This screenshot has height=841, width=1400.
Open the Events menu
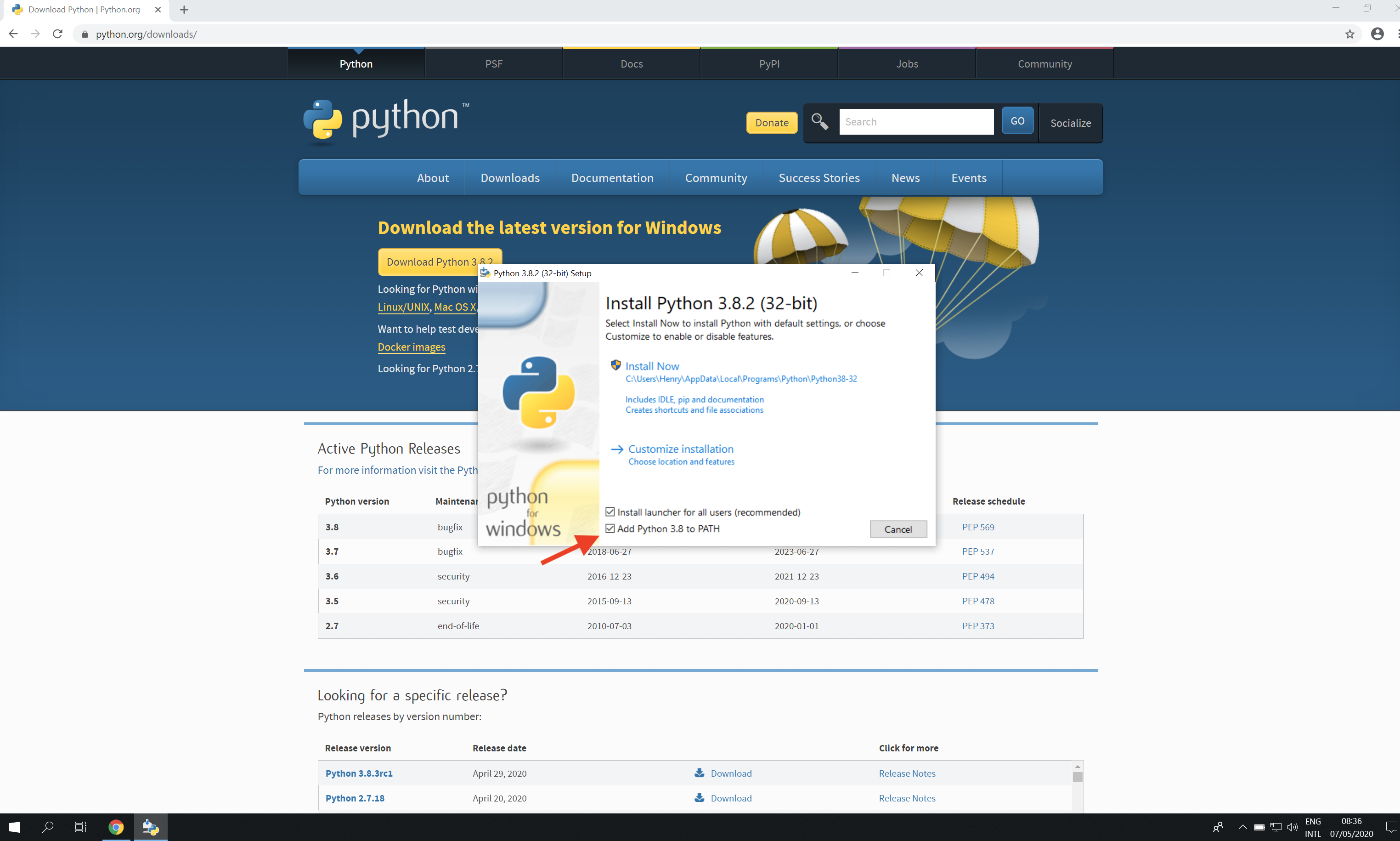click(968, 178)
